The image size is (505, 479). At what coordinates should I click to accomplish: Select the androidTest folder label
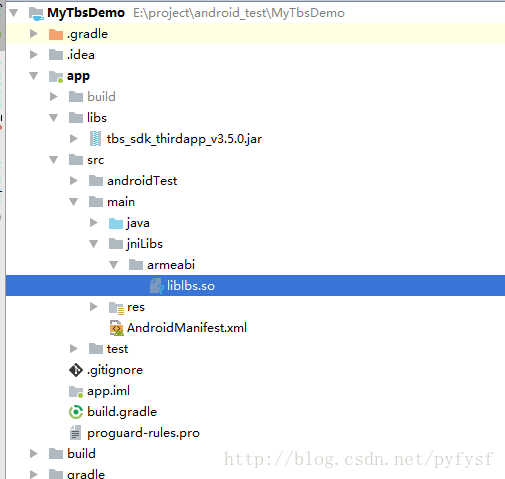(142, 181)
